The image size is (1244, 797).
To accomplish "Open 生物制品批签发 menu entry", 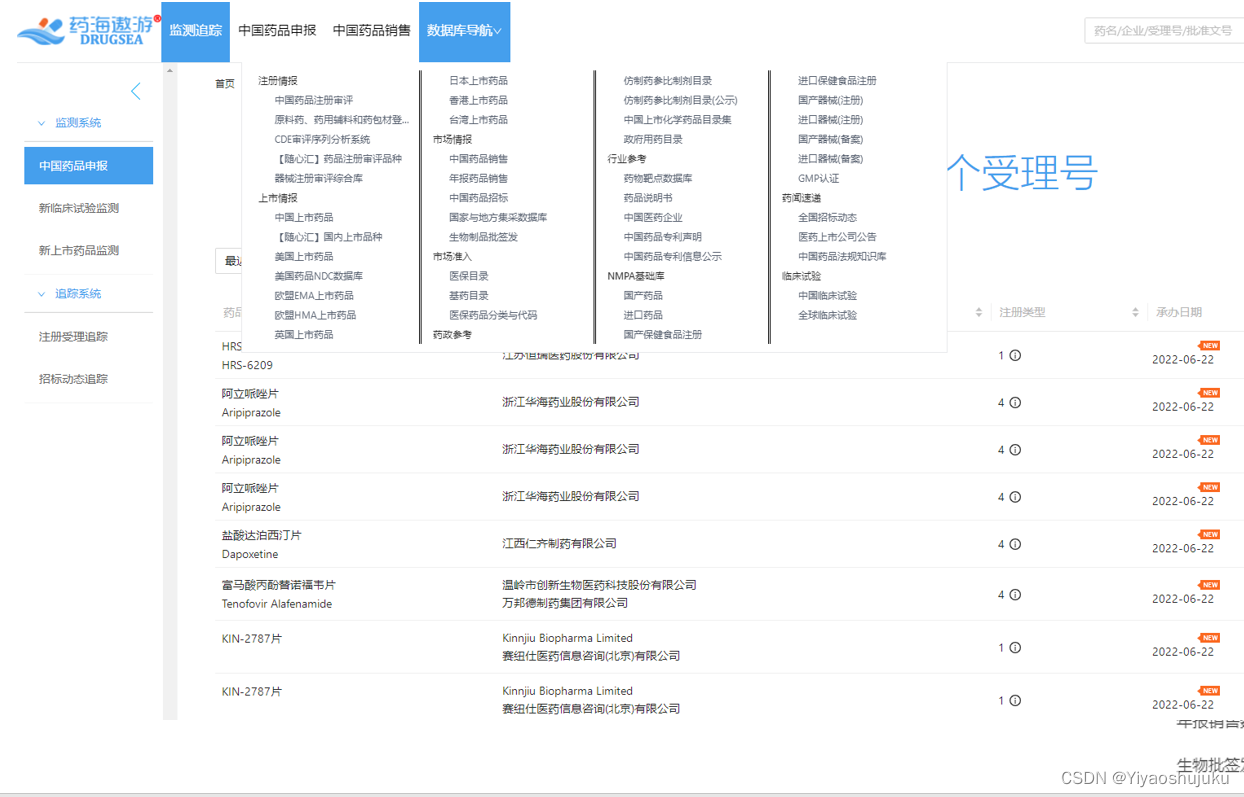I will click(x=483, y=237).
